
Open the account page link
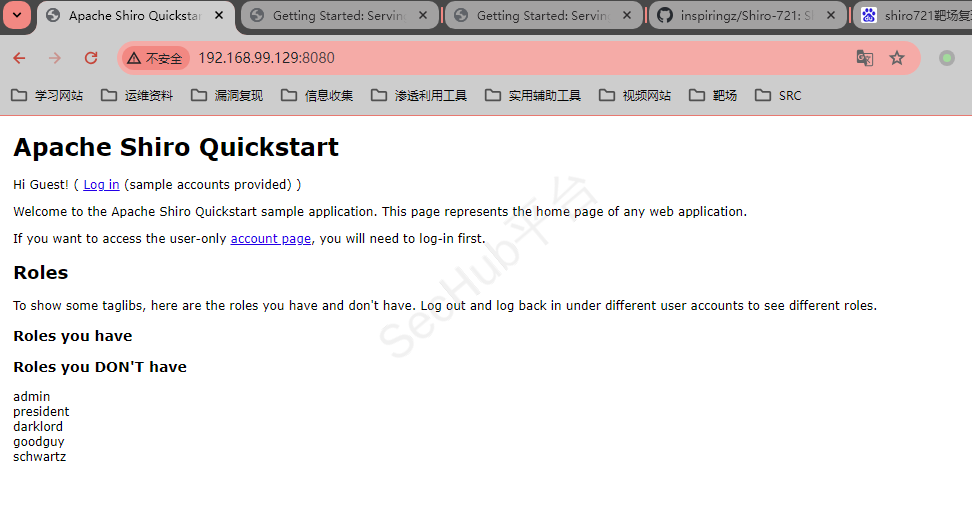tap(270, 238)
